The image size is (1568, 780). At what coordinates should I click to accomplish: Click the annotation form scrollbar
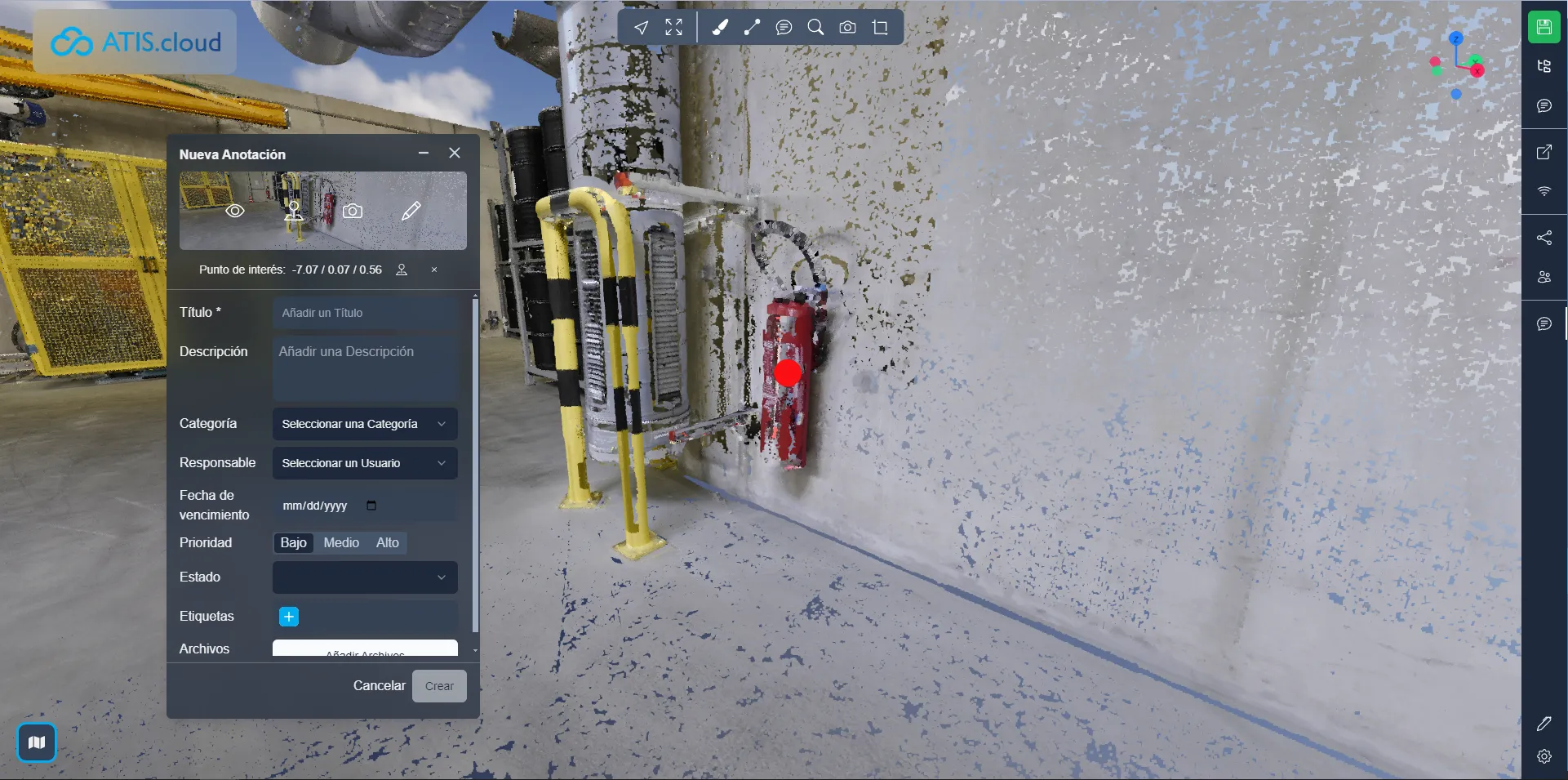pos(475,466)
